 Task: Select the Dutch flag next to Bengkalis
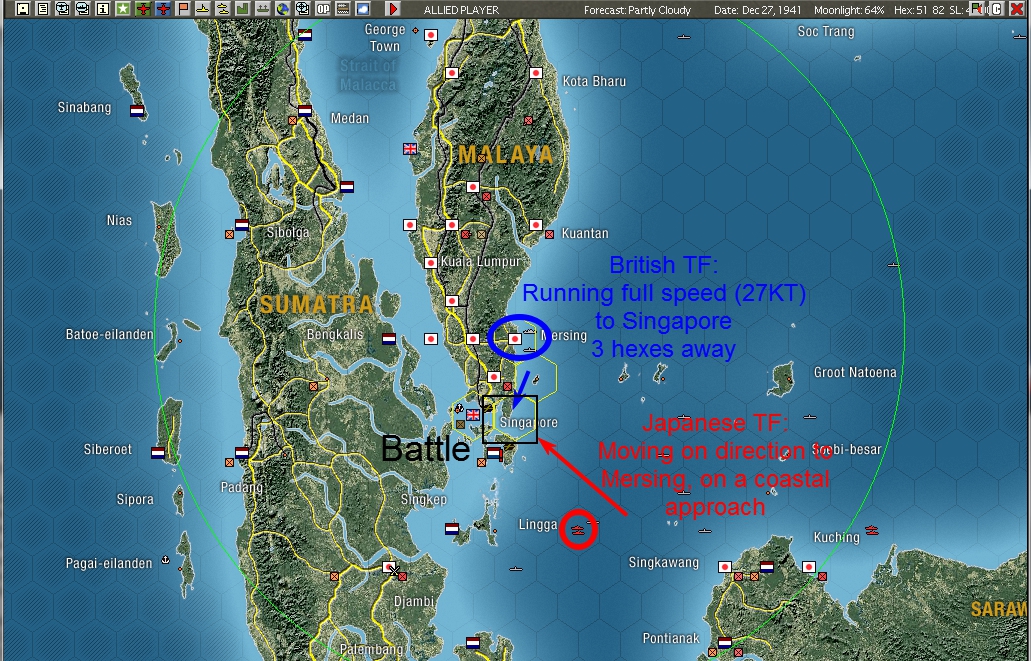coord(389,339)
